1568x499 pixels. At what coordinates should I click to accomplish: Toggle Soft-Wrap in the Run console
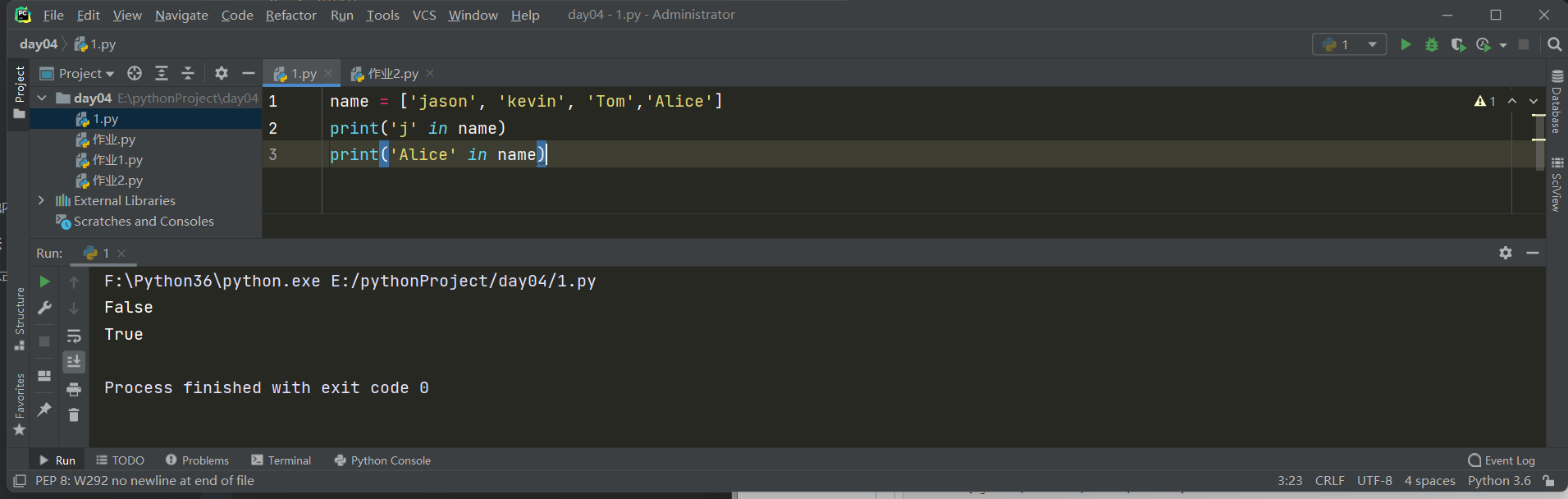click(74, 336)
